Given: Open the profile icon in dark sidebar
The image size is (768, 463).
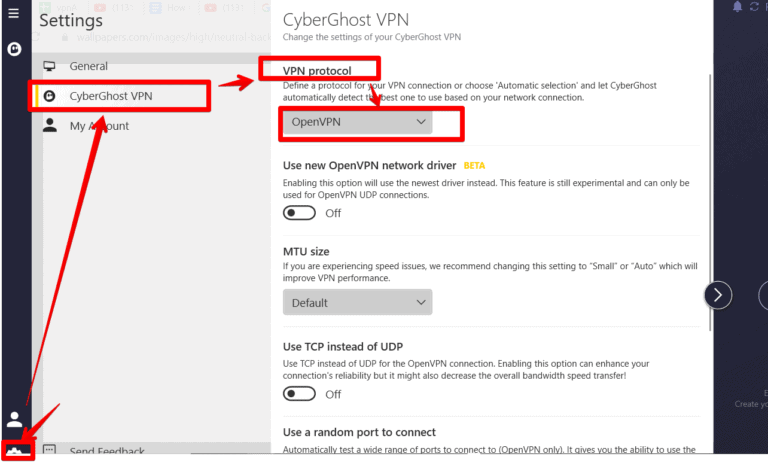Looking at the screenshot, I should click(x=15, y=419).
